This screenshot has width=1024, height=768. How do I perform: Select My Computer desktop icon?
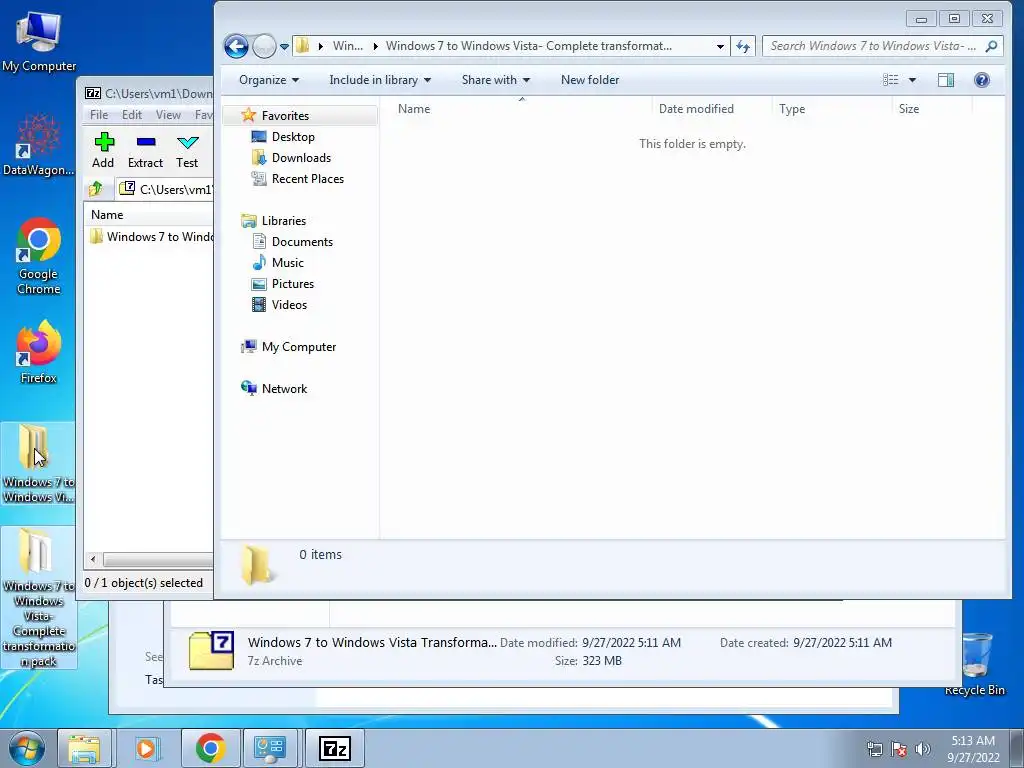click(x=39, y=42)
